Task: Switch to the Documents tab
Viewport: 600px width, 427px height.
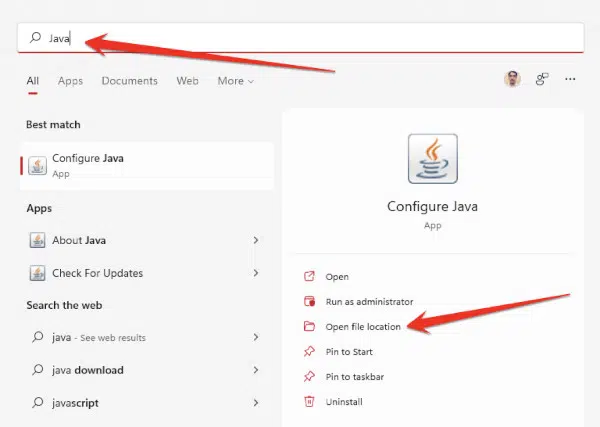Action: click(x=129, y=81)
